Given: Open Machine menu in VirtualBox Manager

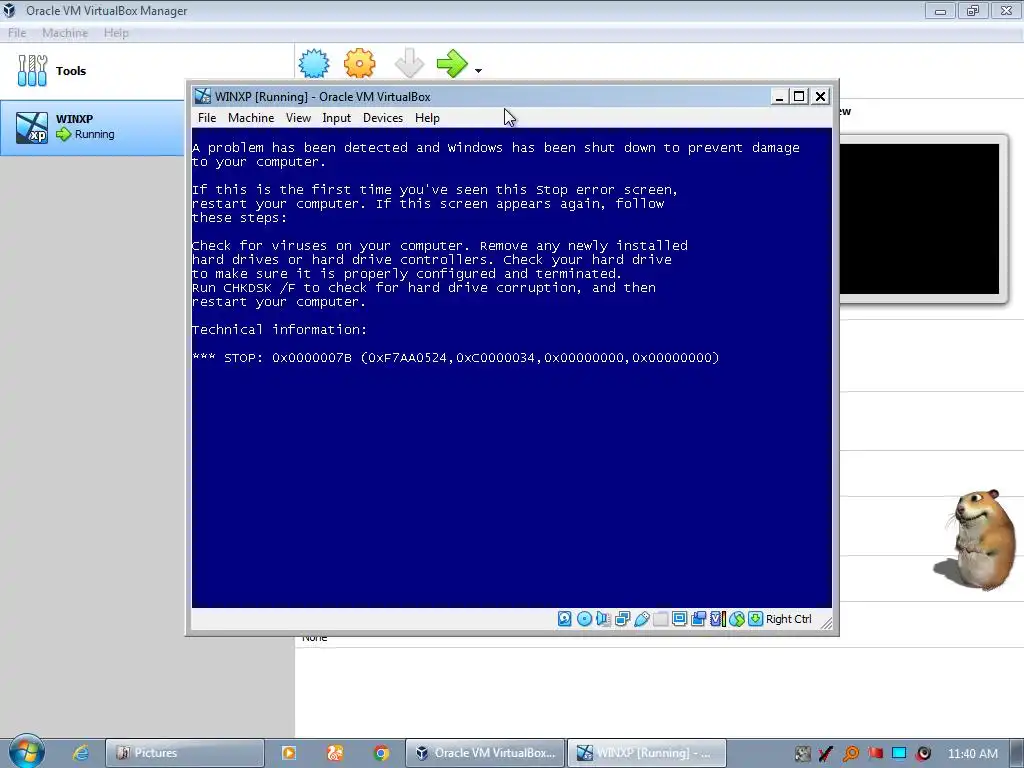Looking at the screenshot, I should coord(65,33).
